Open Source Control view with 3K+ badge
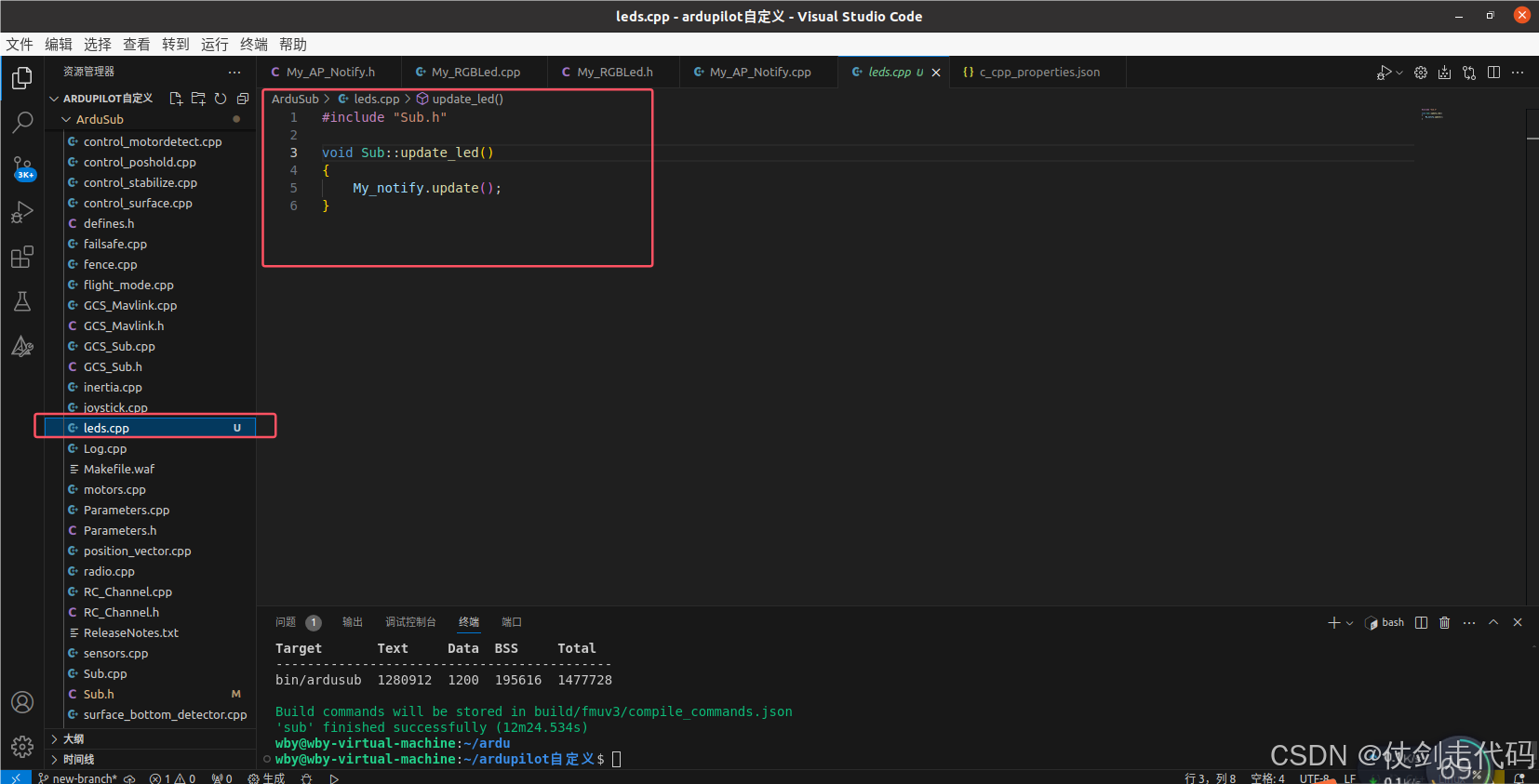The width and height of the screenshot is (1539, 784). coord(22,167)
